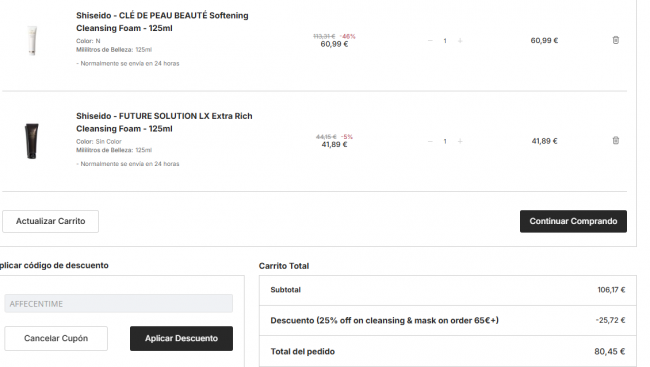Viewport: 650px width, 367px height.
Task: Open the white CLÉ DE PEAU product thumbnail
Action: (x=32, y=40)
